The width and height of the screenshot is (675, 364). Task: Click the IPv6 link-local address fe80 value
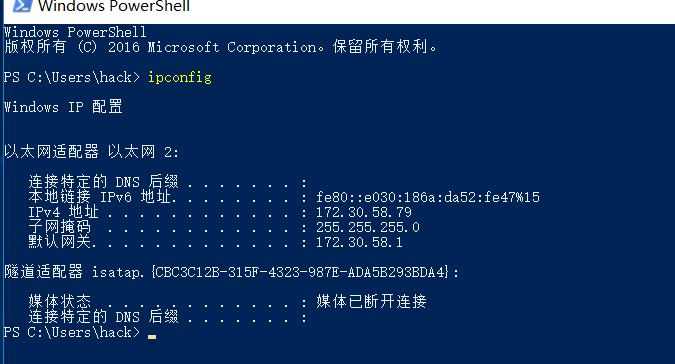point(427,197)
